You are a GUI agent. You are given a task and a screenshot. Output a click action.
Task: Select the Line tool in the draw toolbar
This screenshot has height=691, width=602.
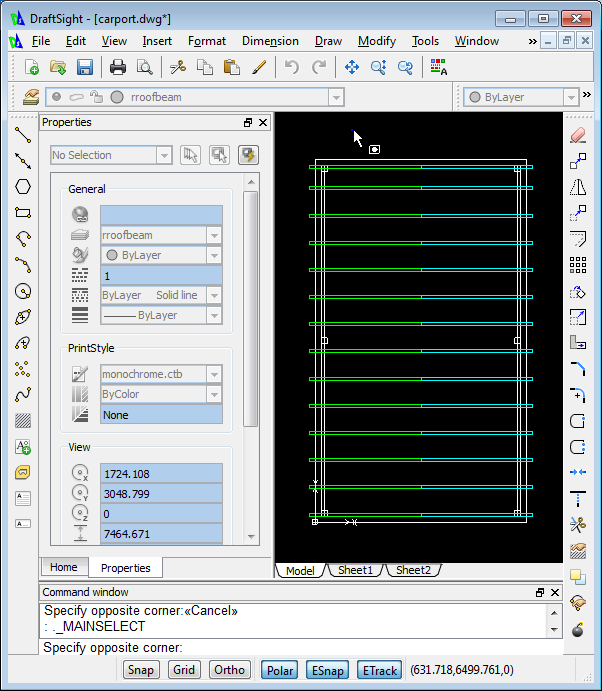[23, 134]
